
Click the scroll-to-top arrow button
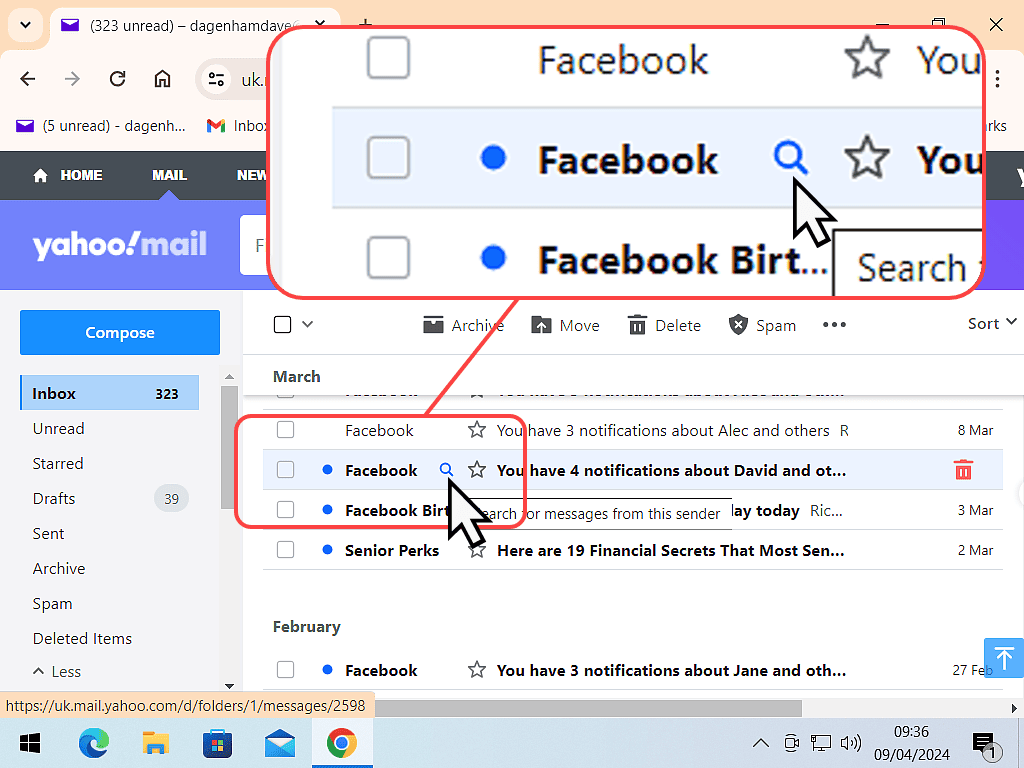click(x=1003, y=657)
